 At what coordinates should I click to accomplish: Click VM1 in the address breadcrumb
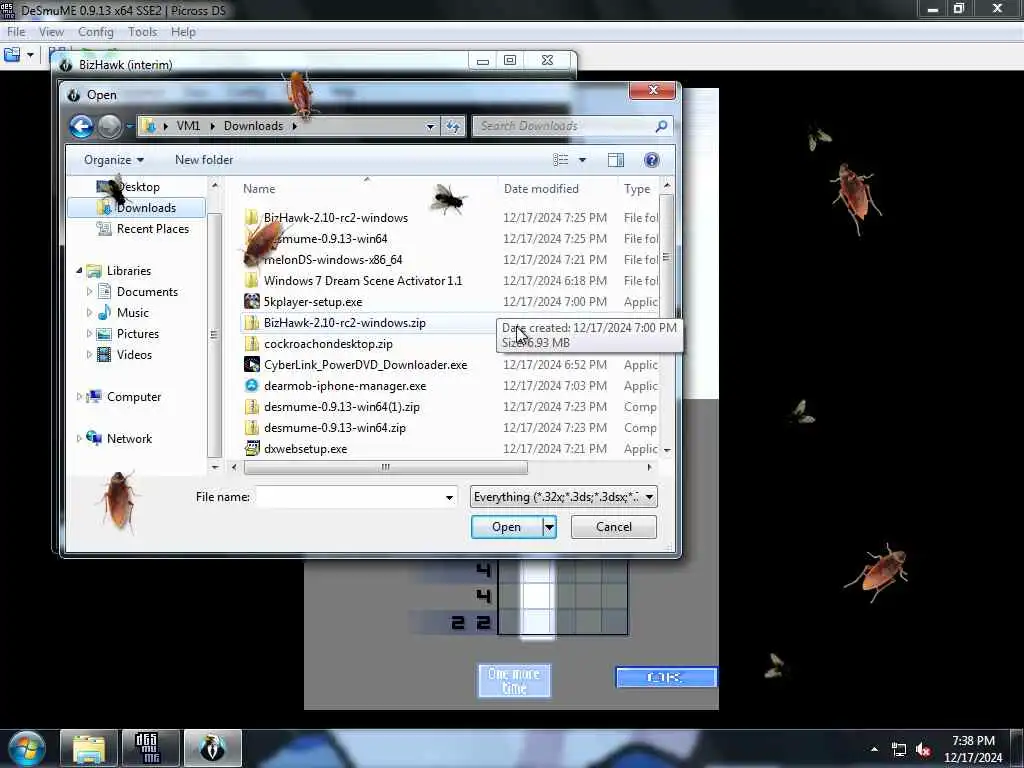coord(187,126)
